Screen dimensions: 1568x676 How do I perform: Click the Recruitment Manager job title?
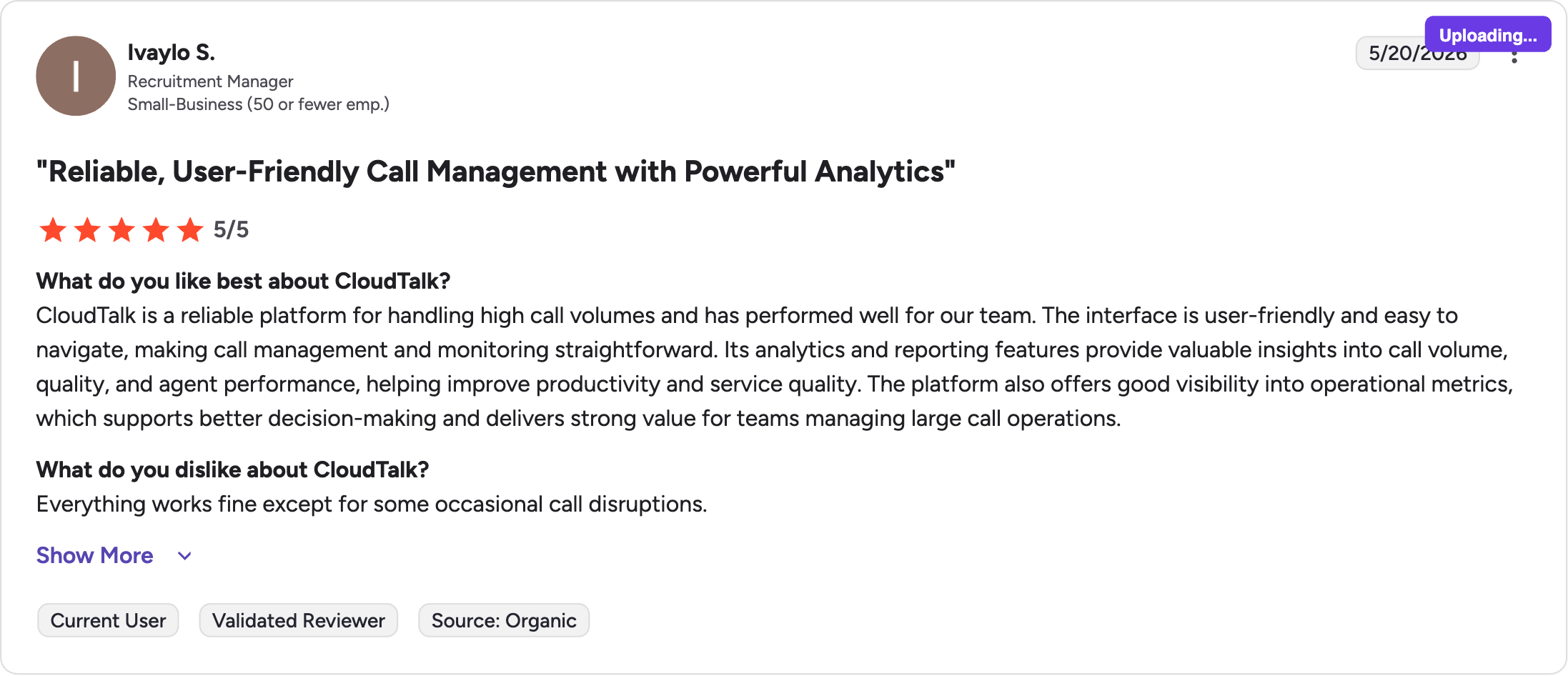pyautogui.click(x=210, y=81)
